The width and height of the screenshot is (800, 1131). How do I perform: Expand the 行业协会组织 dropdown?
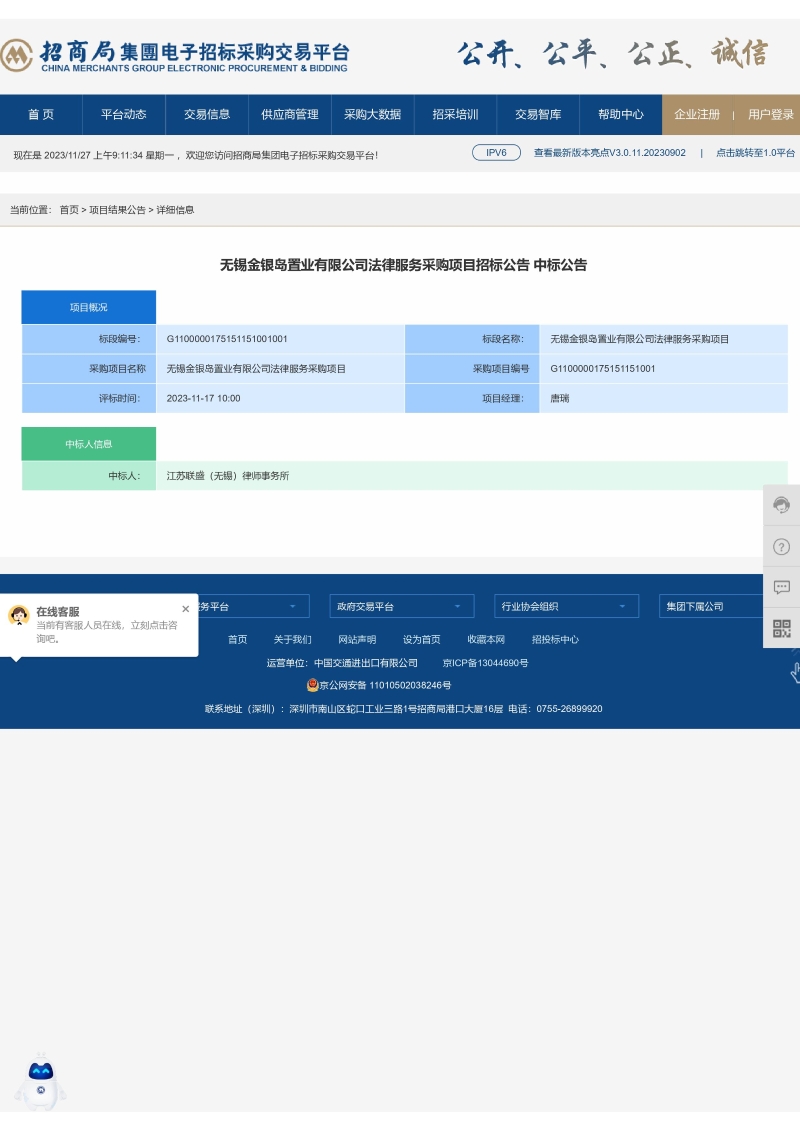[x=566, y=606]
